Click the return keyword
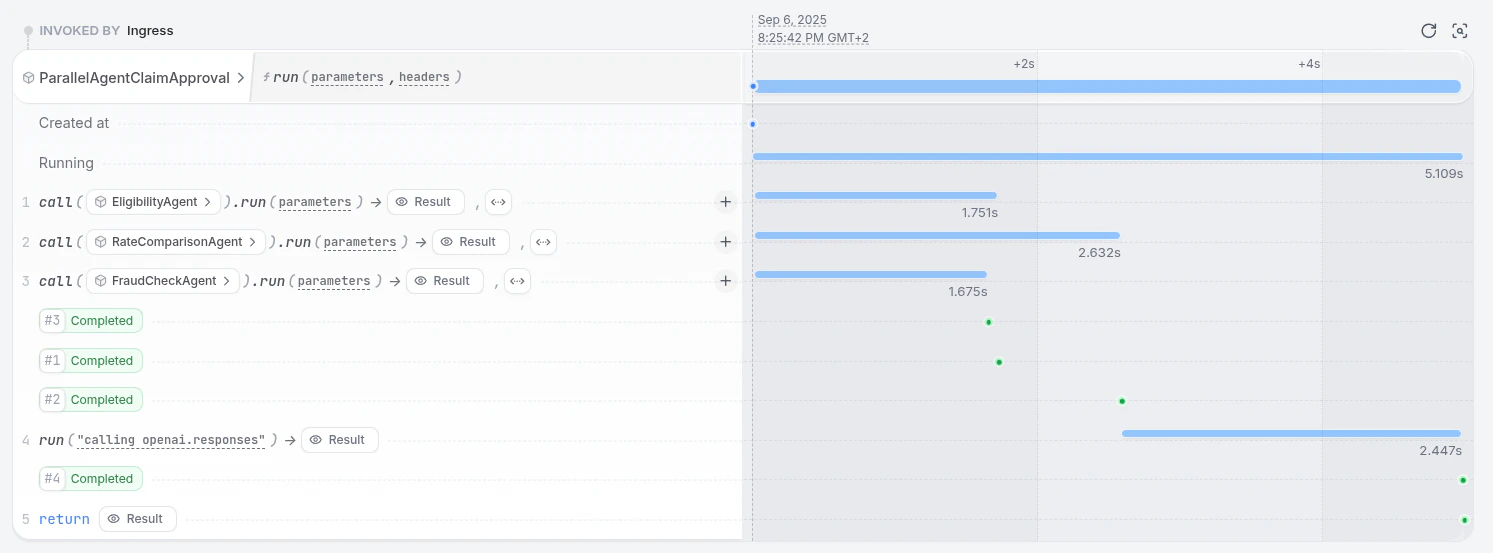 [64, 519]
